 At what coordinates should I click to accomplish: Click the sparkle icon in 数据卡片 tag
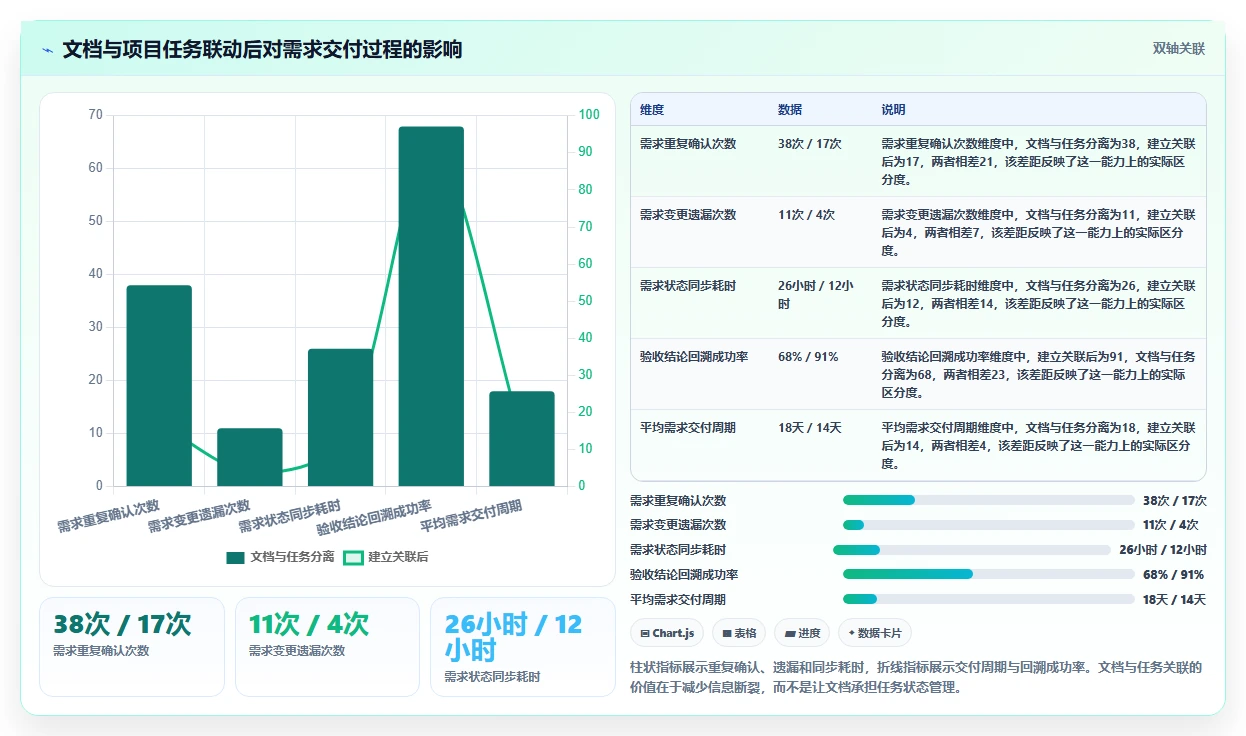[851, 633]
